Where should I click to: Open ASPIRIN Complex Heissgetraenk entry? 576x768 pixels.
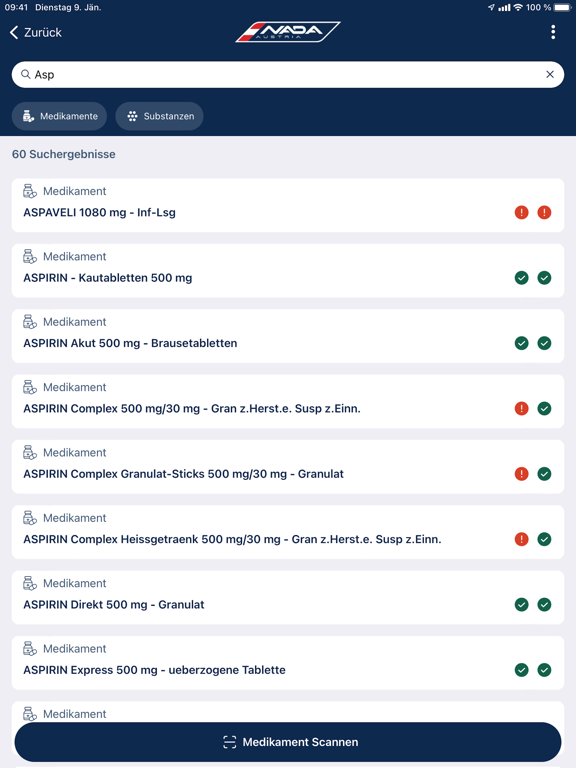pos(288,532)
